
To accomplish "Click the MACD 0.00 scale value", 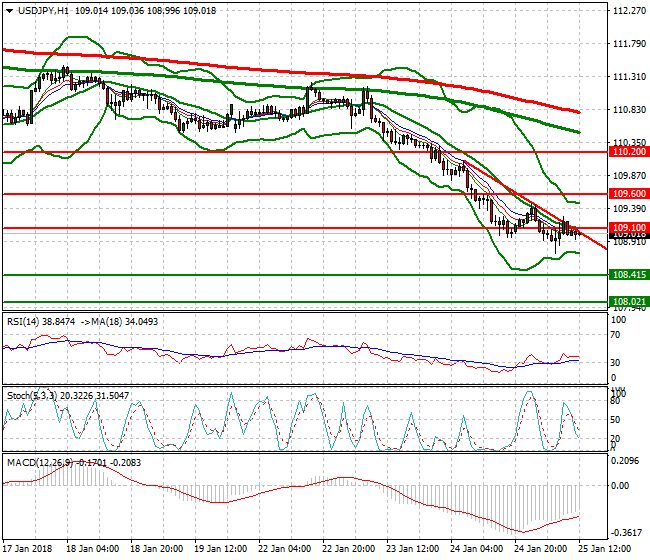I will 620,485.
